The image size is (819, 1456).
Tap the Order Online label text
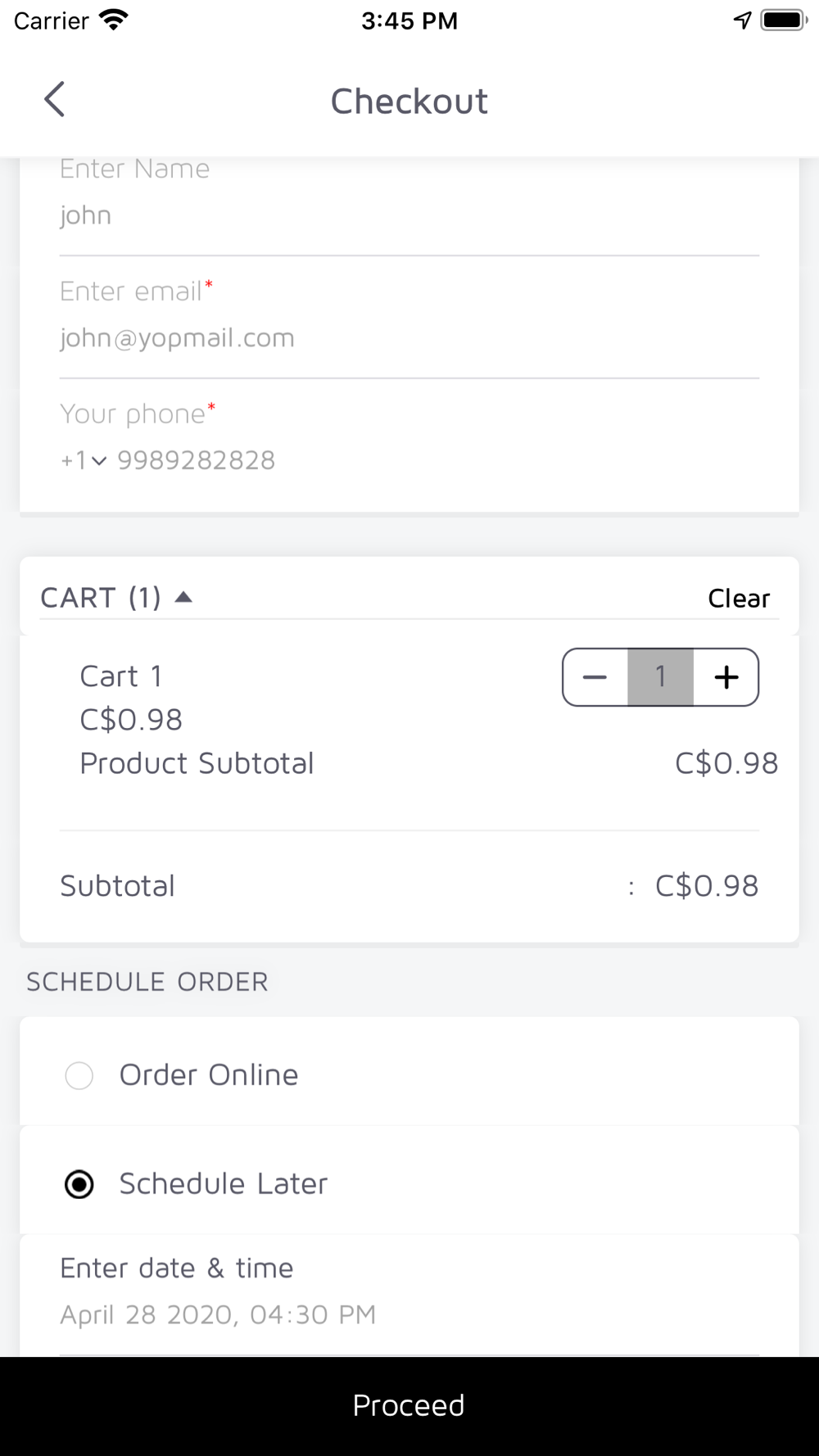(x=209, y=1075)
